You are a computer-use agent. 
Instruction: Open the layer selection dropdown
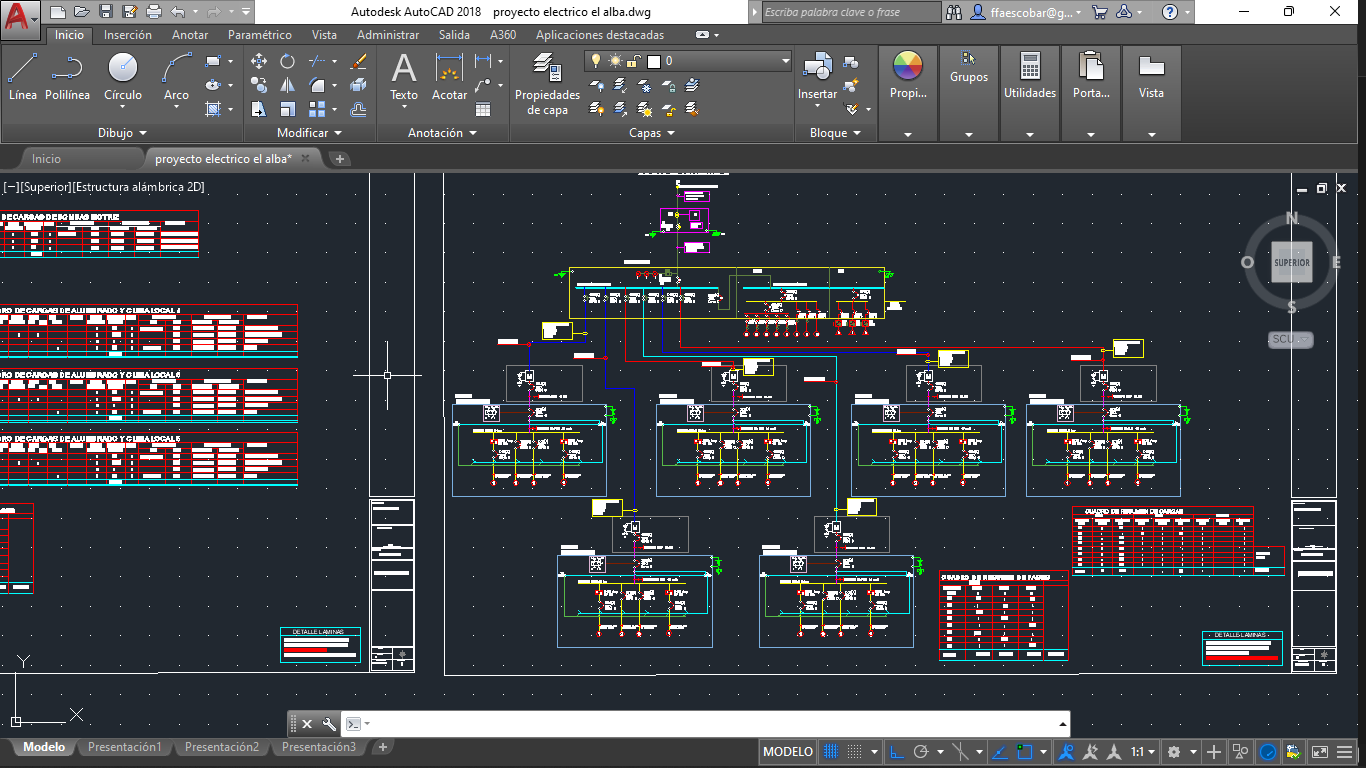(786, 61)
